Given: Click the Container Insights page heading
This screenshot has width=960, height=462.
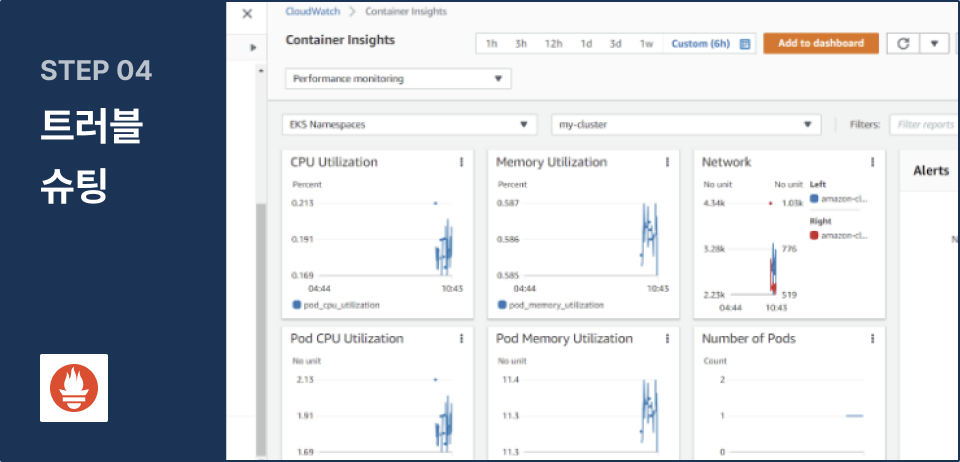Looking at the screenshot, I should 340,40.
